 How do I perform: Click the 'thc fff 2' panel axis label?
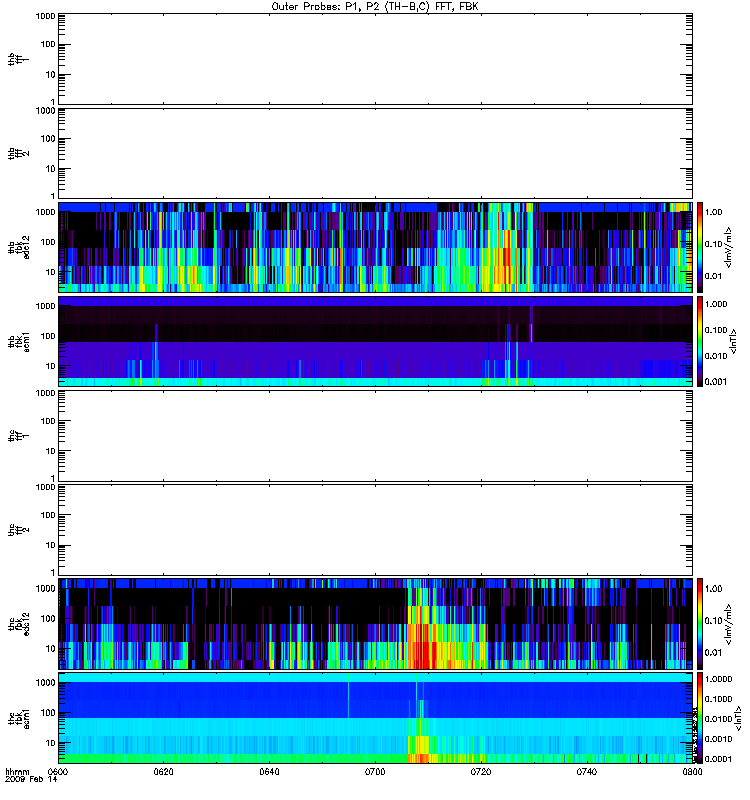pos(18,530)
